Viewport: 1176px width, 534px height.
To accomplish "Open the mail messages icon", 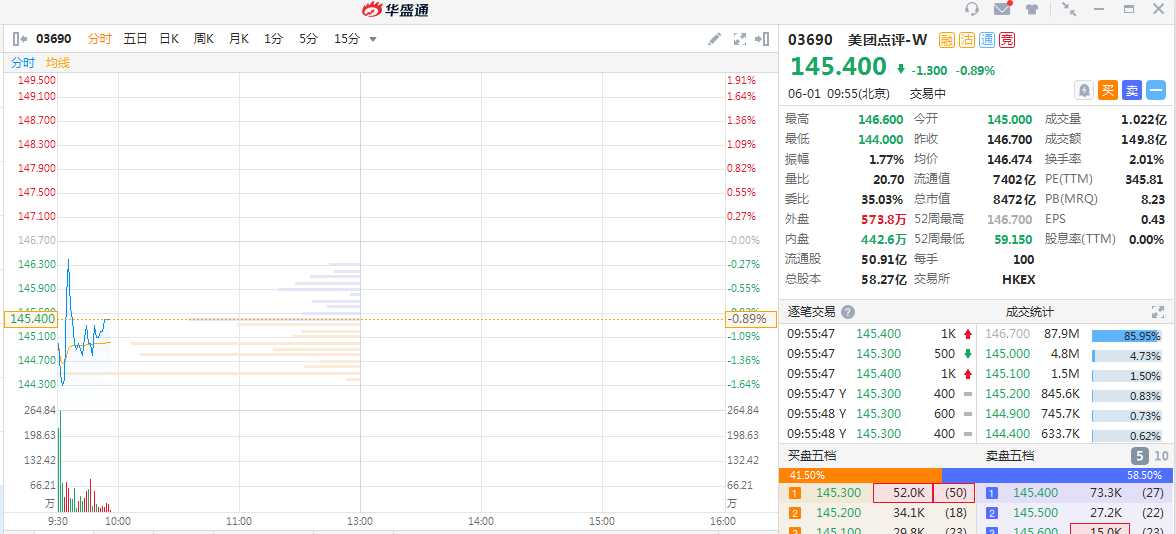I will (x=1002, y=9).
